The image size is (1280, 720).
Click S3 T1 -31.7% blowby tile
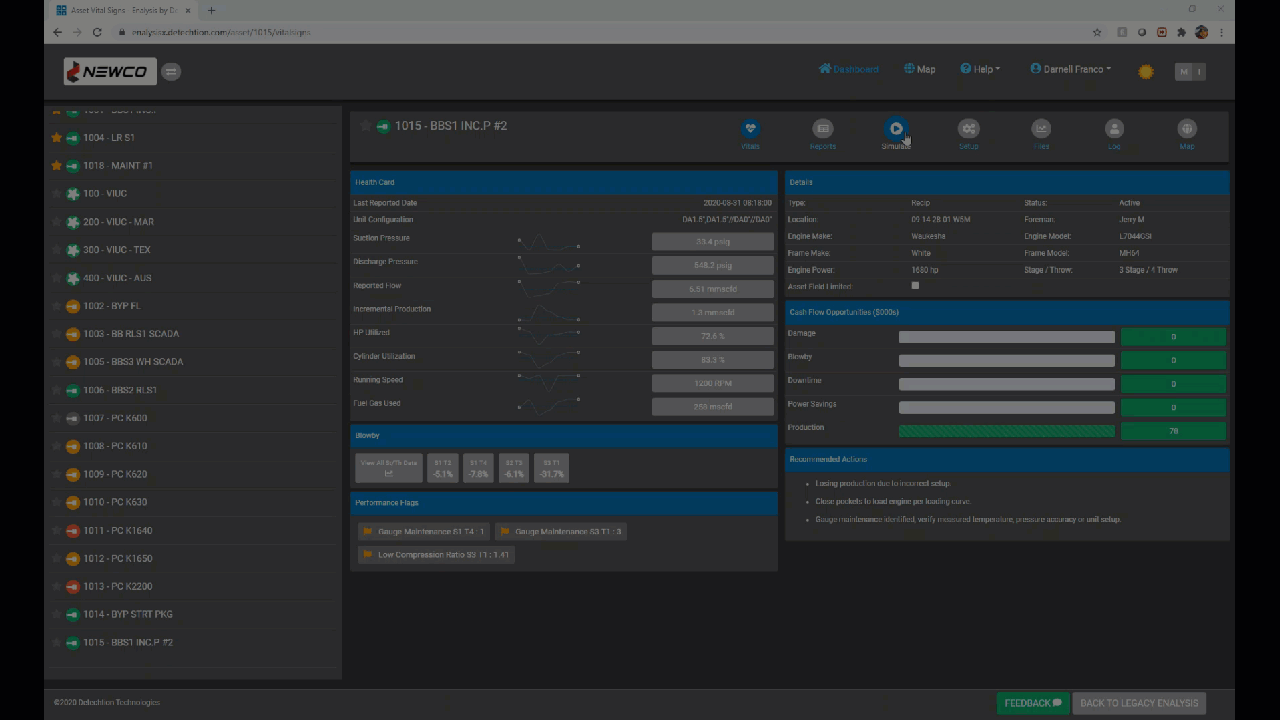551,468
